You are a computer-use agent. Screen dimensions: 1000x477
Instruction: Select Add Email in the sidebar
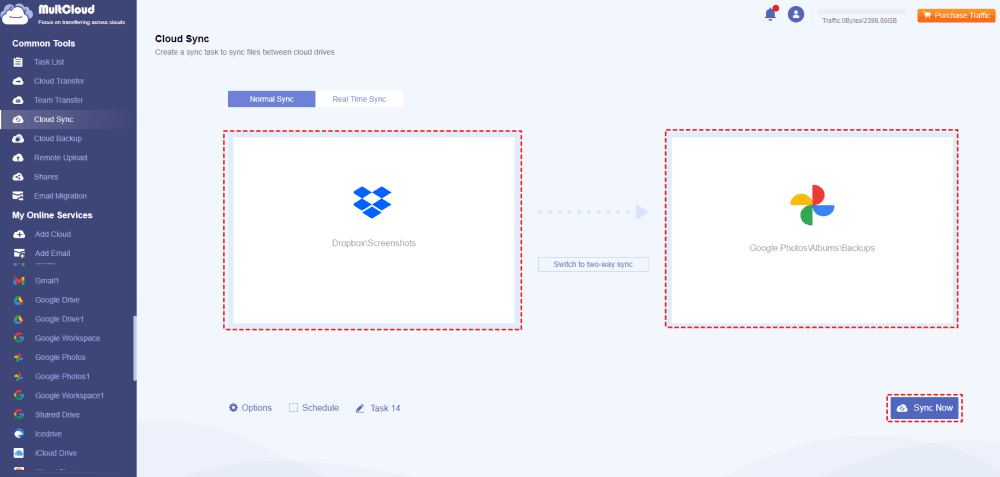click(52, 253)
